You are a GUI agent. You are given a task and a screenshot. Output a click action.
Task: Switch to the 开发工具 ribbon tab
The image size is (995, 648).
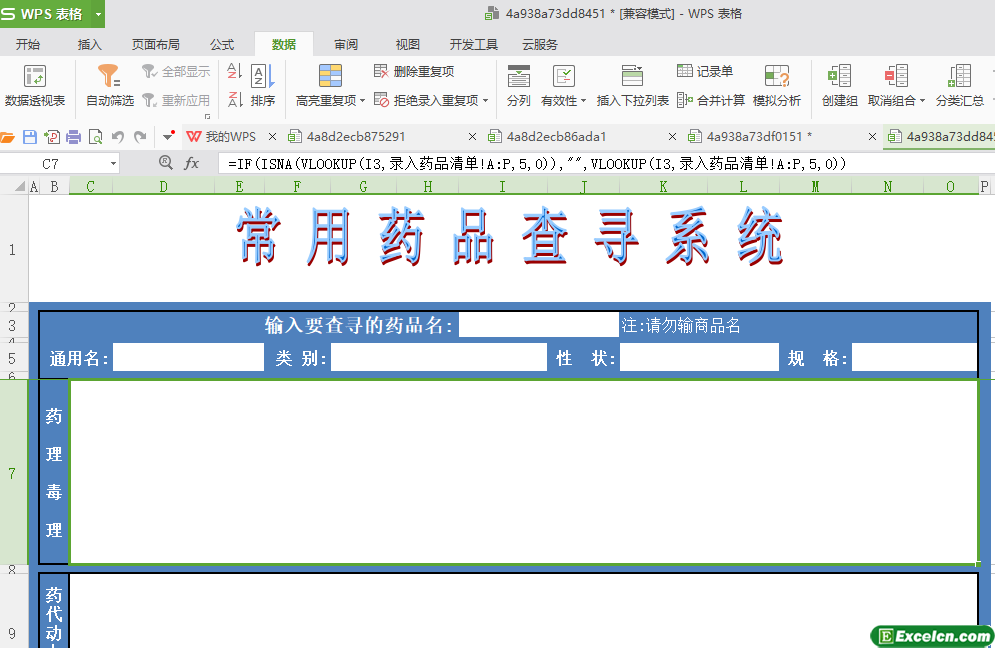(x=473, y=44)
